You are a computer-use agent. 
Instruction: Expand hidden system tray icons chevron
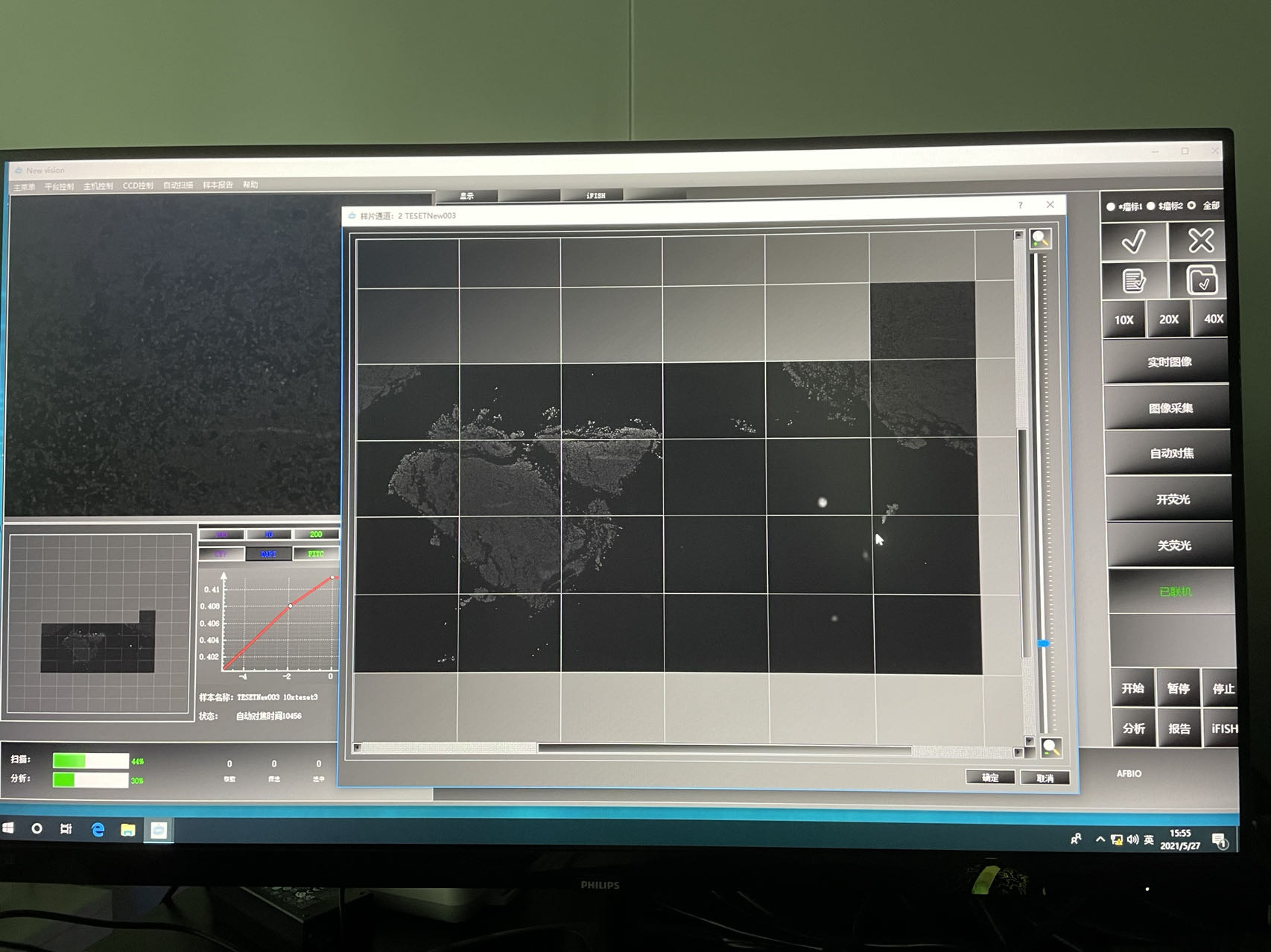click(x=1100, y=840)
